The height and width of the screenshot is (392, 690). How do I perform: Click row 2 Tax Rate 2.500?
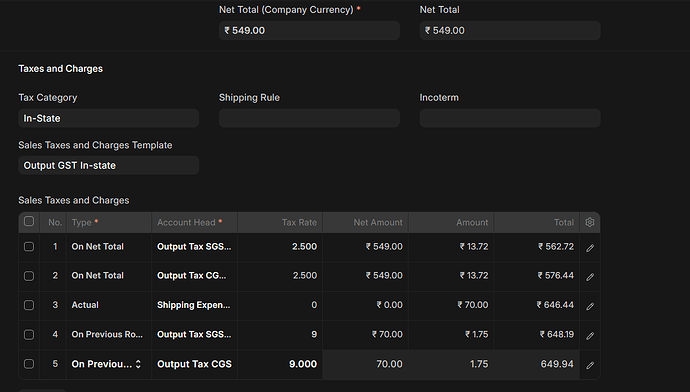pyautogui.click(x=305, y=275)
